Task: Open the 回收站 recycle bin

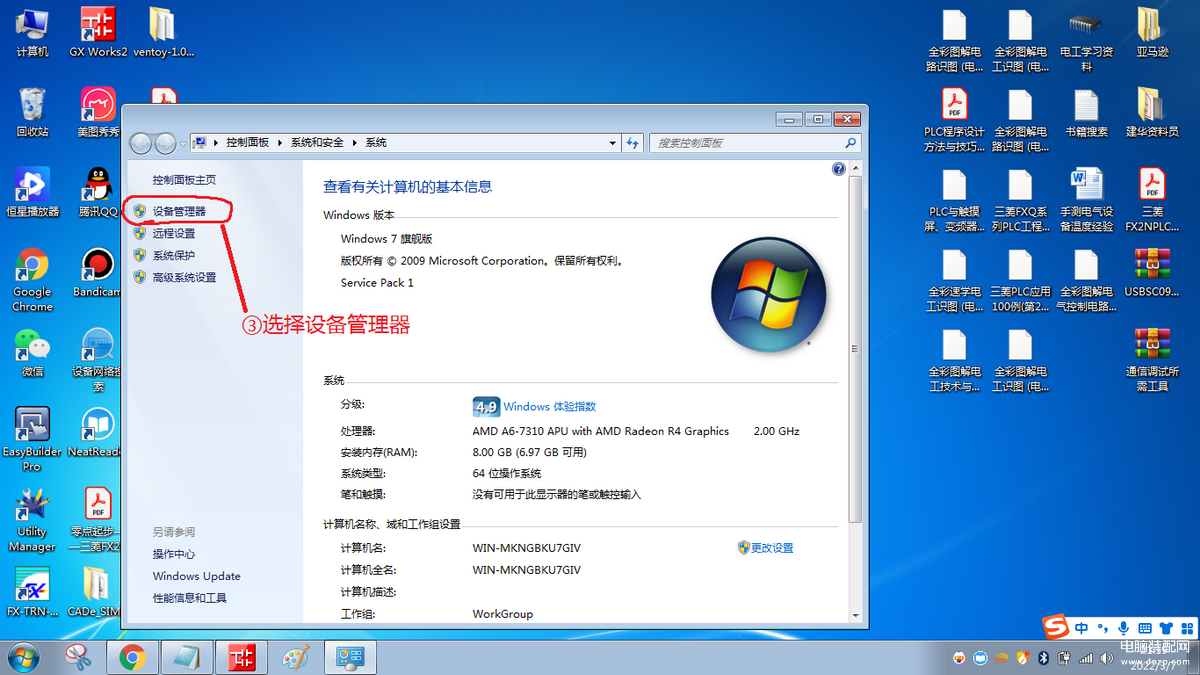Action: click(x=32, y=111)
